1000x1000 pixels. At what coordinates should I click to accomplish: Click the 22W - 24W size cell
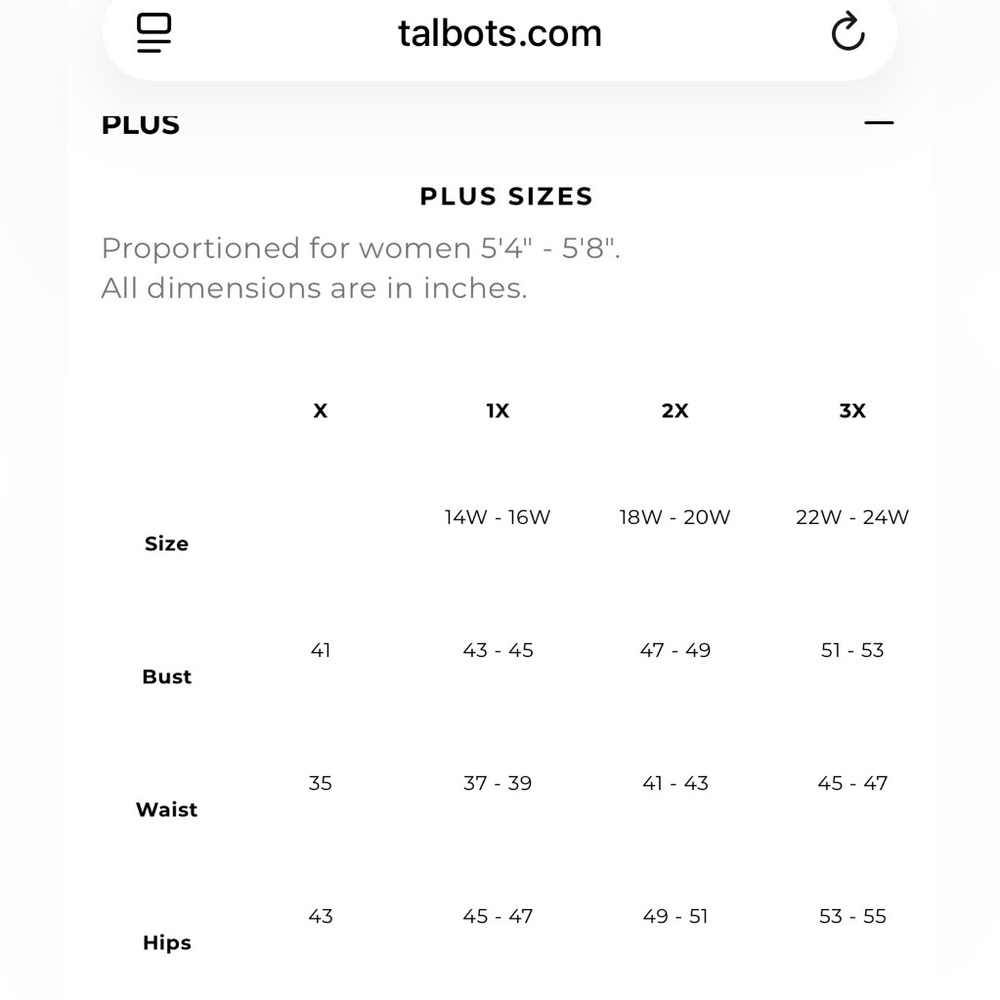click(852, 518)
